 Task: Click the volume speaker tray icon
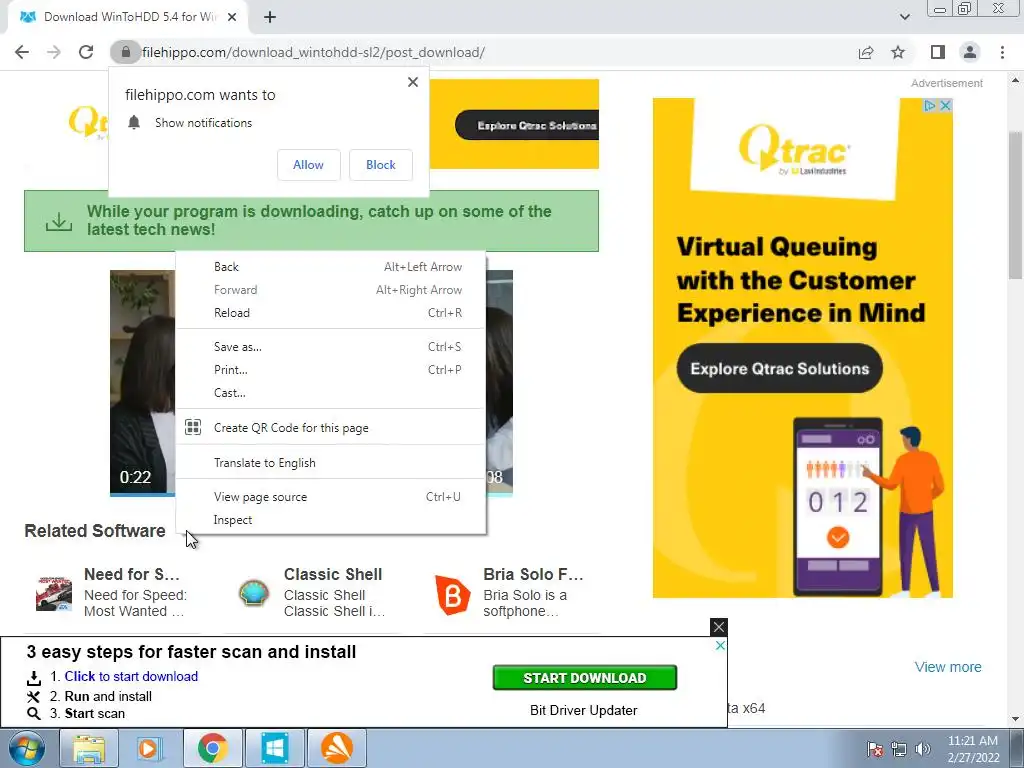click(x=922, y=749)
